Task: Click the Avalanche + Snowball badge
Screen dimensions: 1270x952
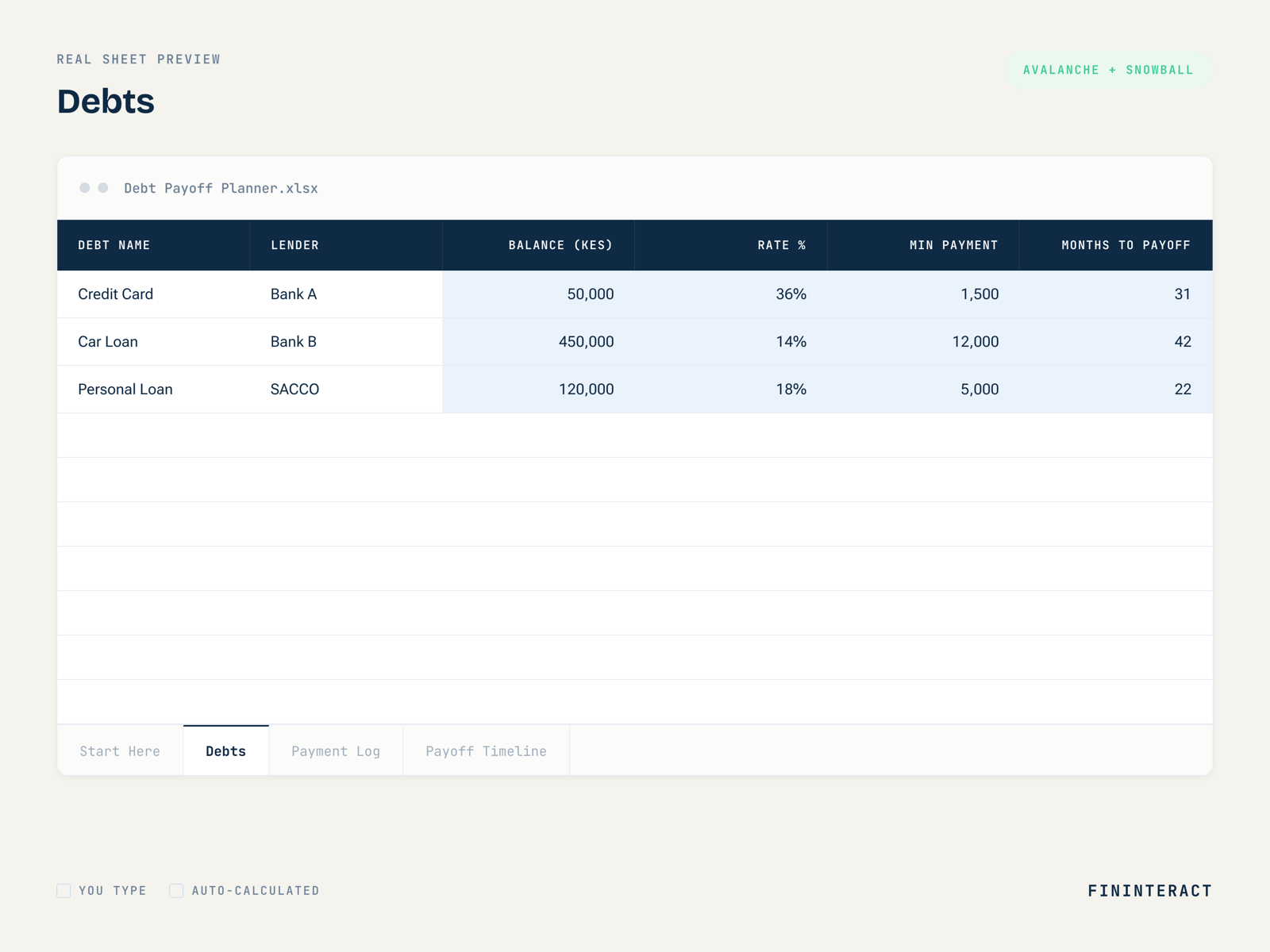Action: [1108, 70]
